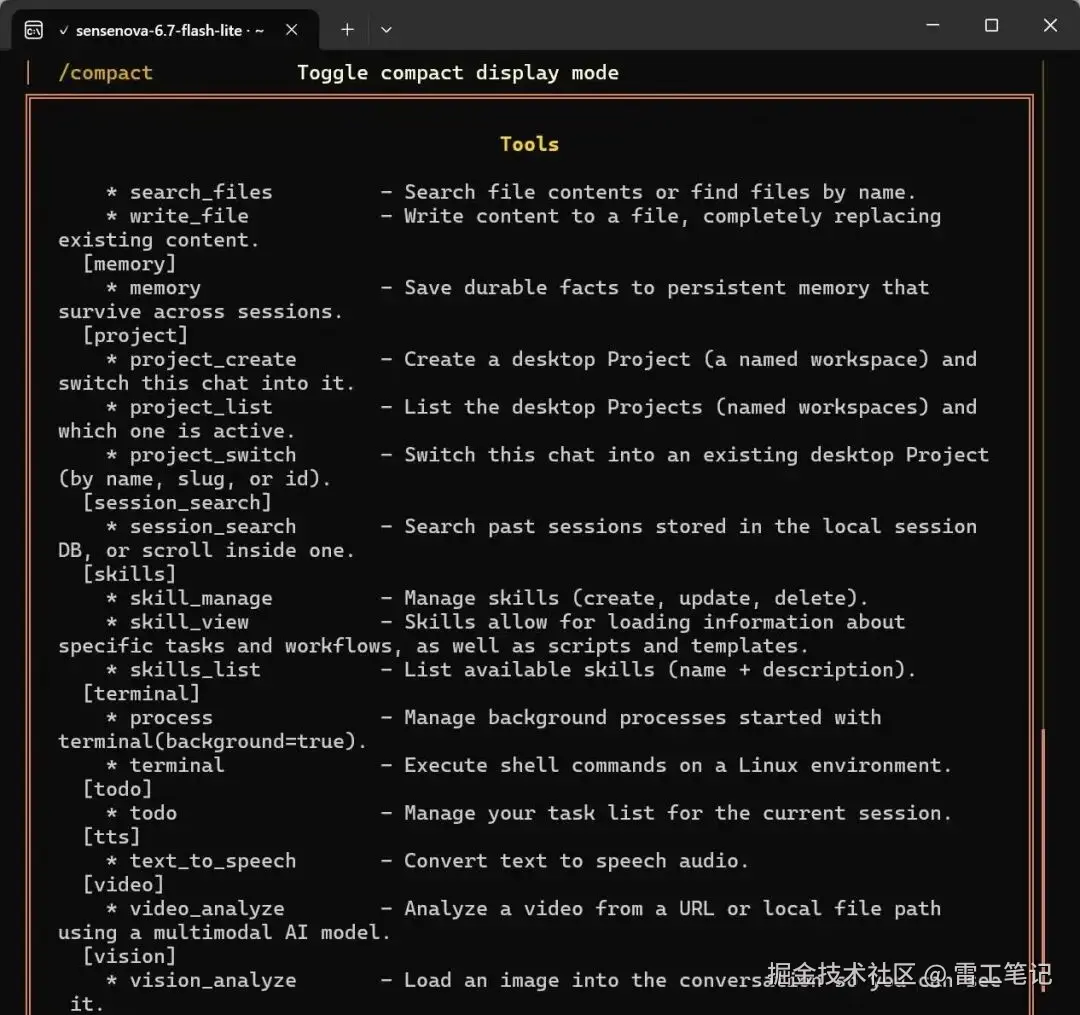Click the video_analyze tool name

[x=207, y=908]
